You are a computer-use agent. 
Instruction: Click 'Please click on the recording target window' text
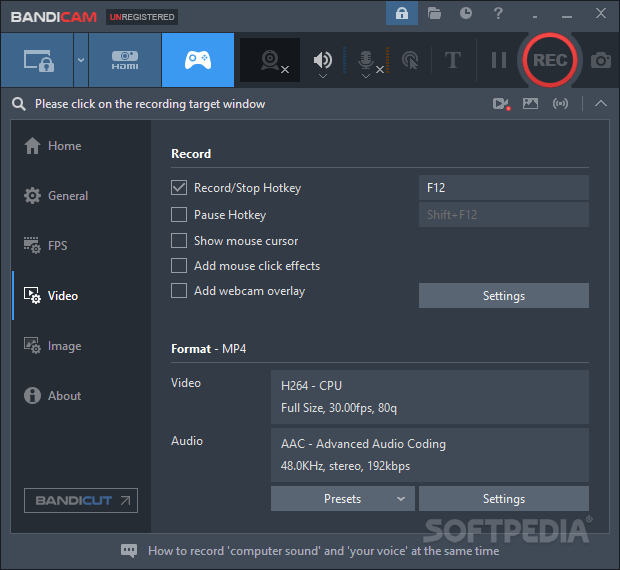pos(150,104)
